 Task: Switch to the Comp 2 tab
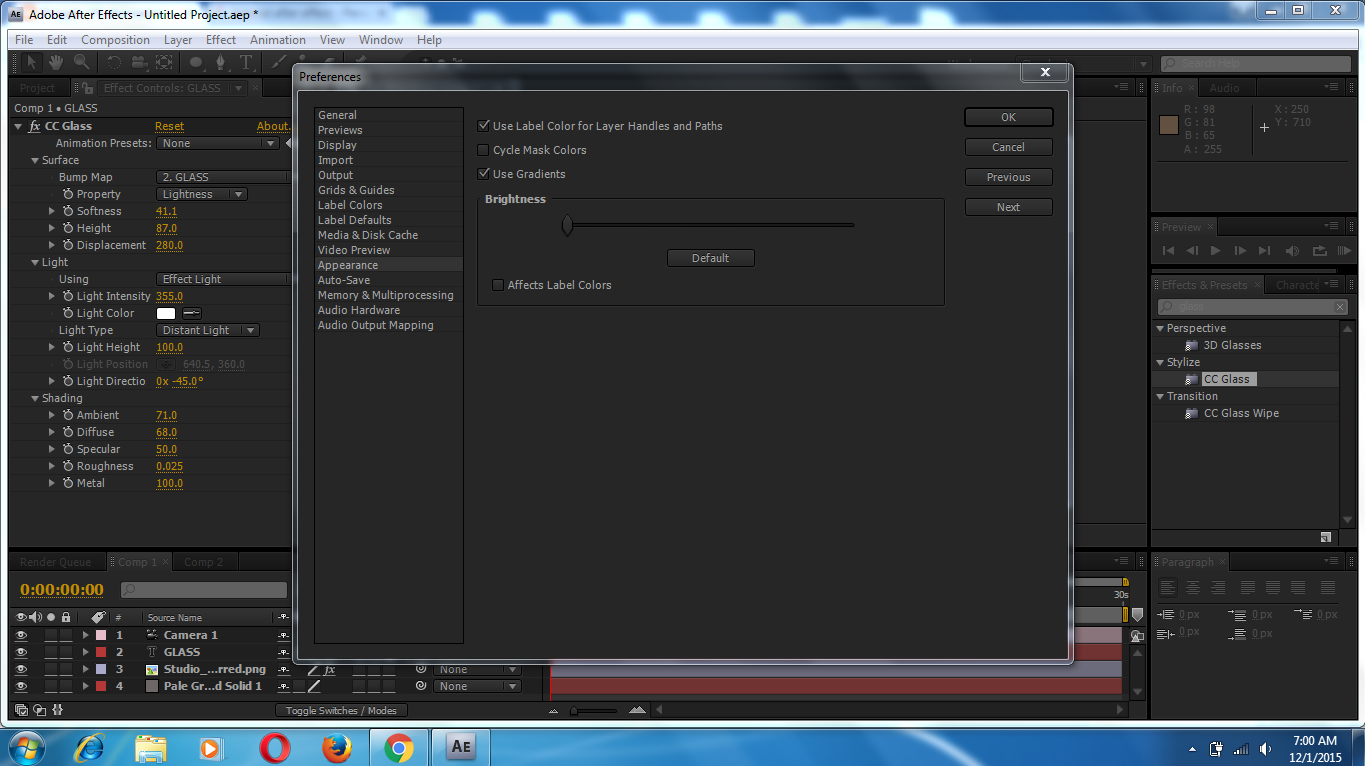(204, 562)
